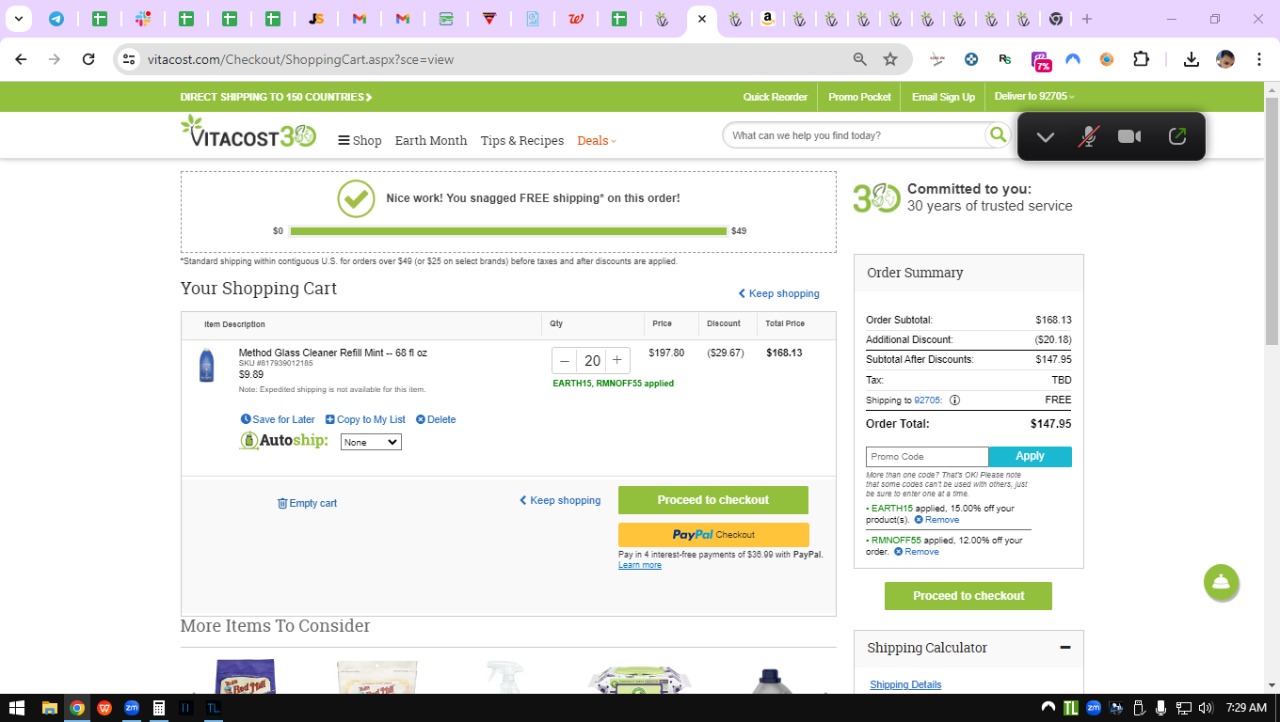Decrease the quantity with the minus button
Screen dimensions: 1280x722
[565, 361]
